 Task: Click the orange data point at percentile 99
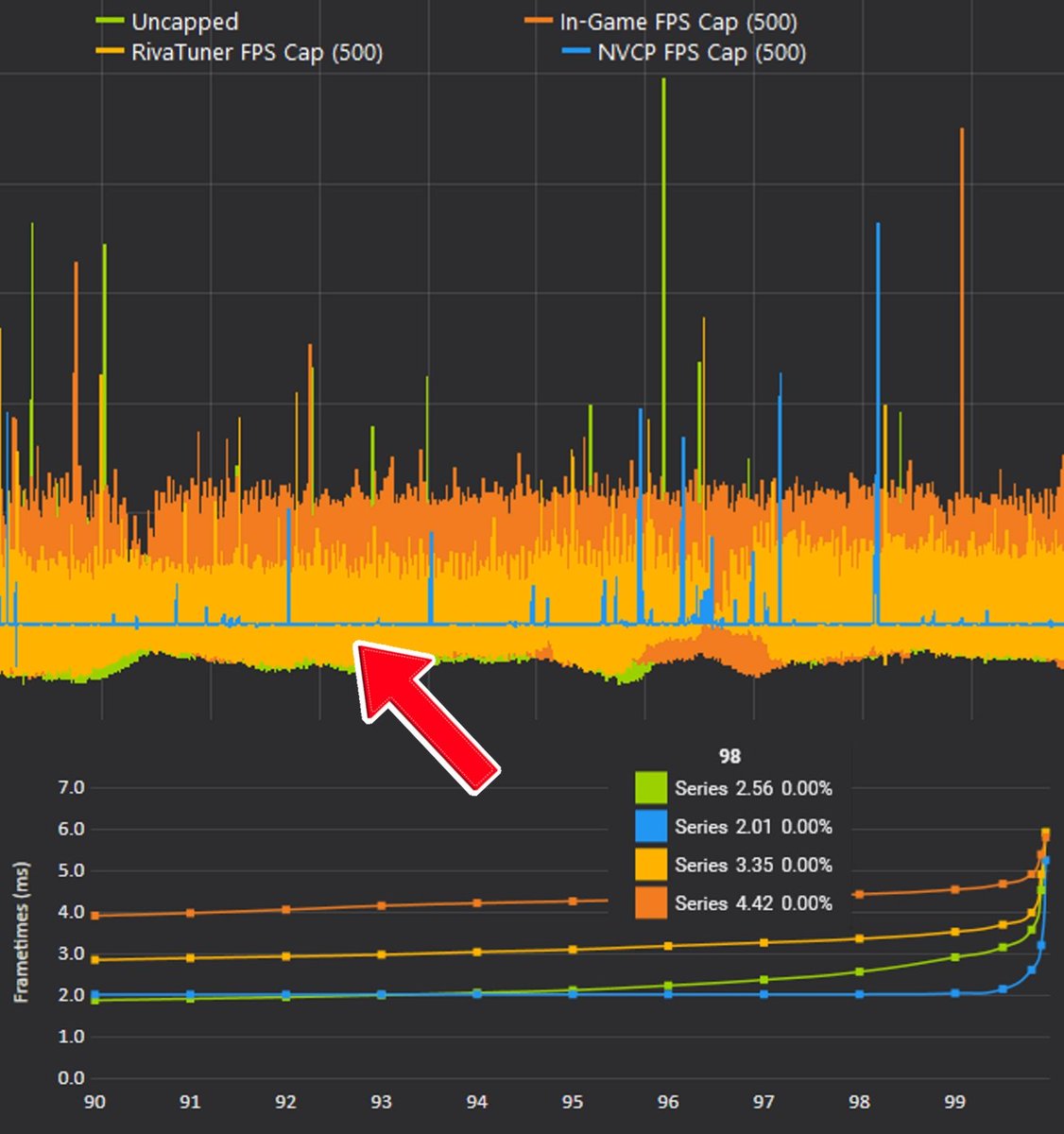955,889
